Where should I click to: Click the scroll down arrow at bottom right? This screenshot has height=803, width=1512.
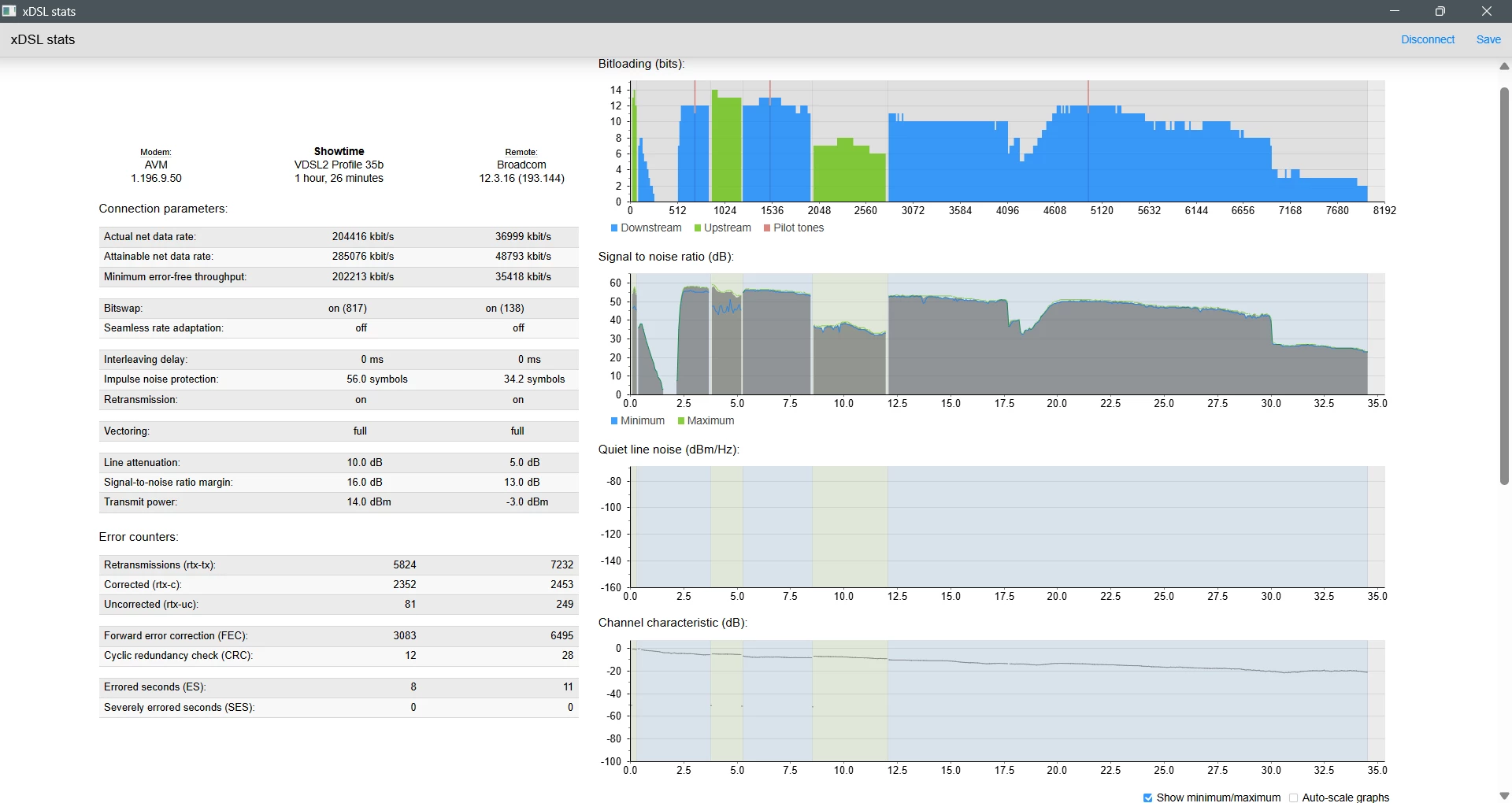pyautogui.click(x=1504, y=796)
